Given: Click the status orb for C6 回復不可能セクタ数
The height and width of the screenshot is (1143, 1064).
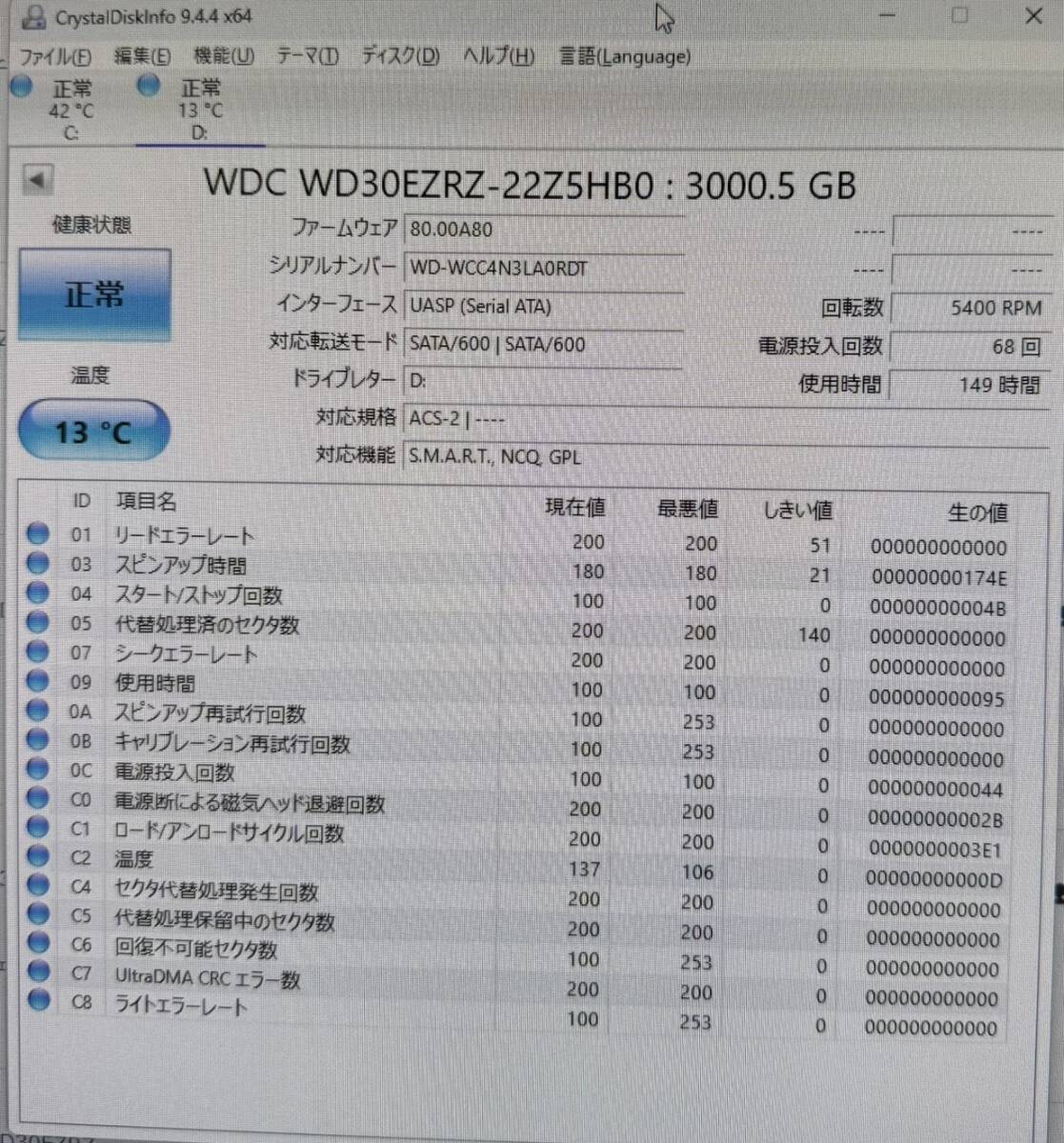Looking at the screenshot, I should (37, 942).
